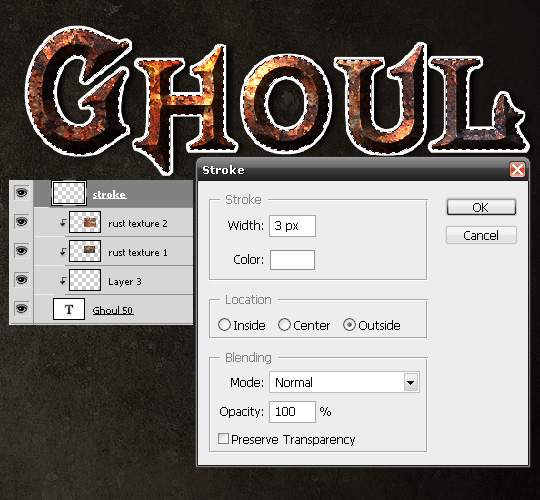Viewport: 540px width, 500px height.
Task: Choose the Outside location radio button
Action: click(x=349, y=325)
